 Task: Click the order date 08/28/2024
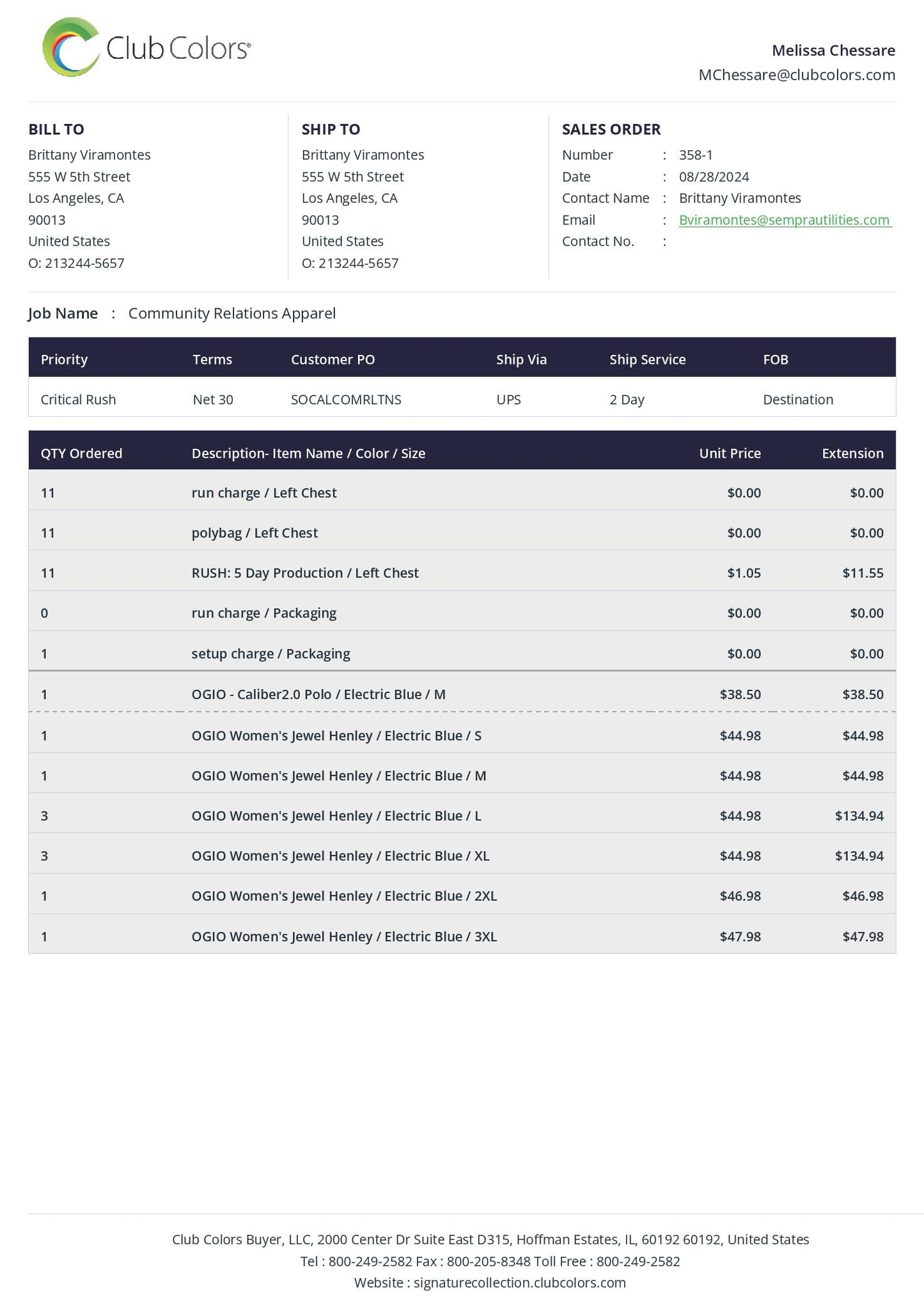coord(714,176)
